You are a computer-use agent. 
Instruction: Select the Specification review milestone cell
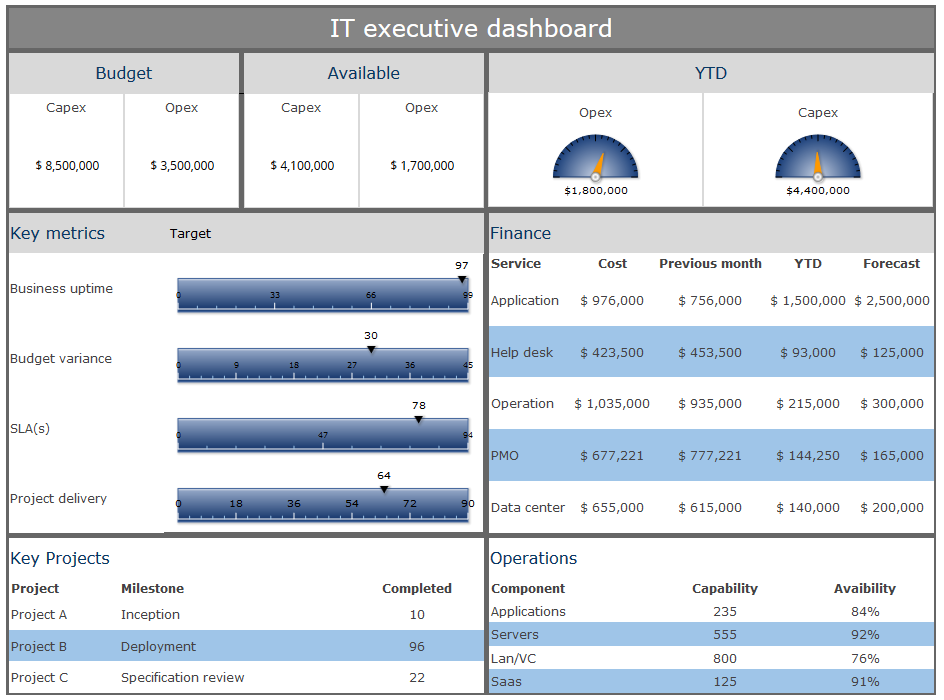point(182,678)
